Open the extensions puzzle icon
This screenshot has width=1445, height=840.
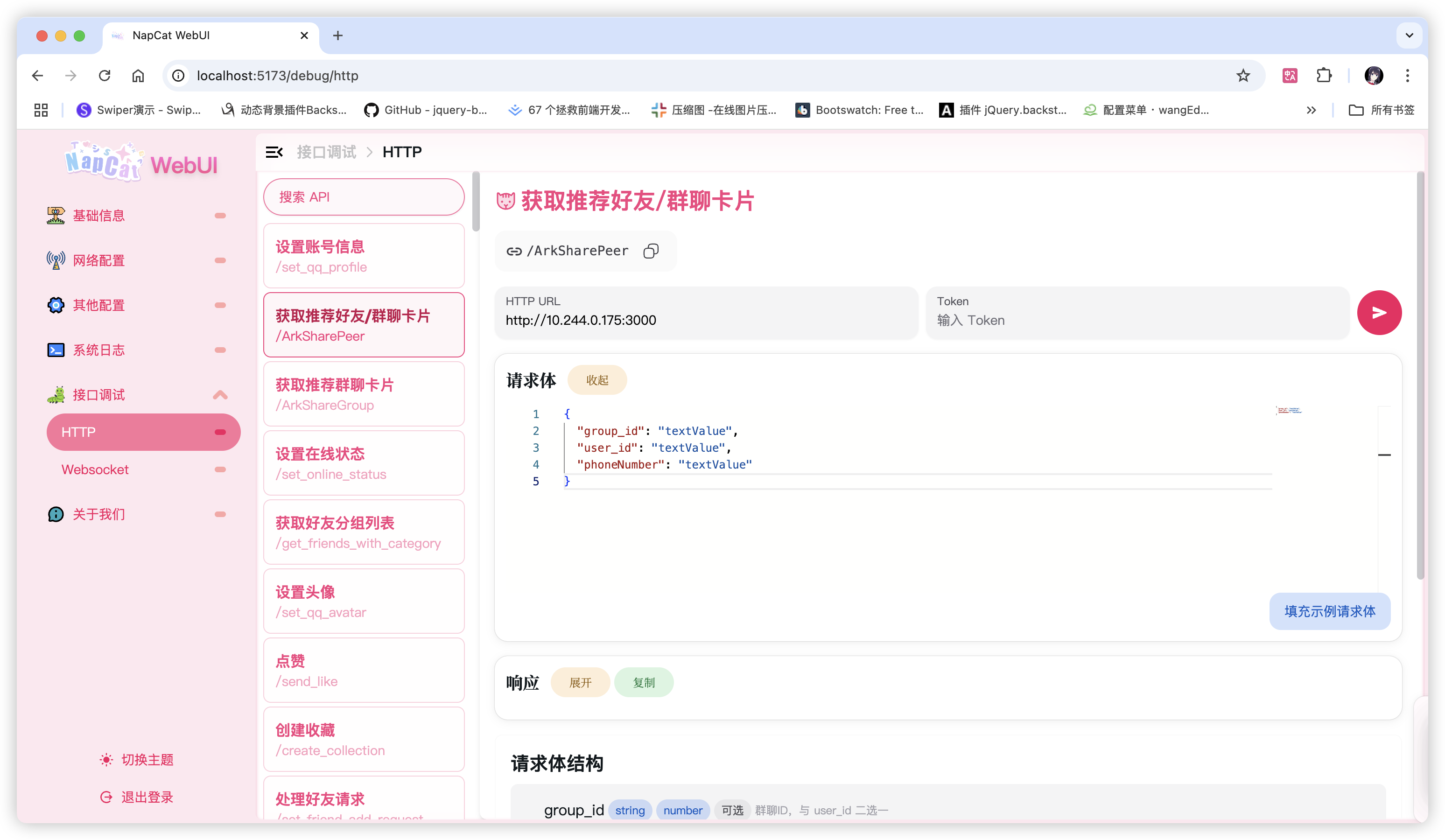(1324, 76)
